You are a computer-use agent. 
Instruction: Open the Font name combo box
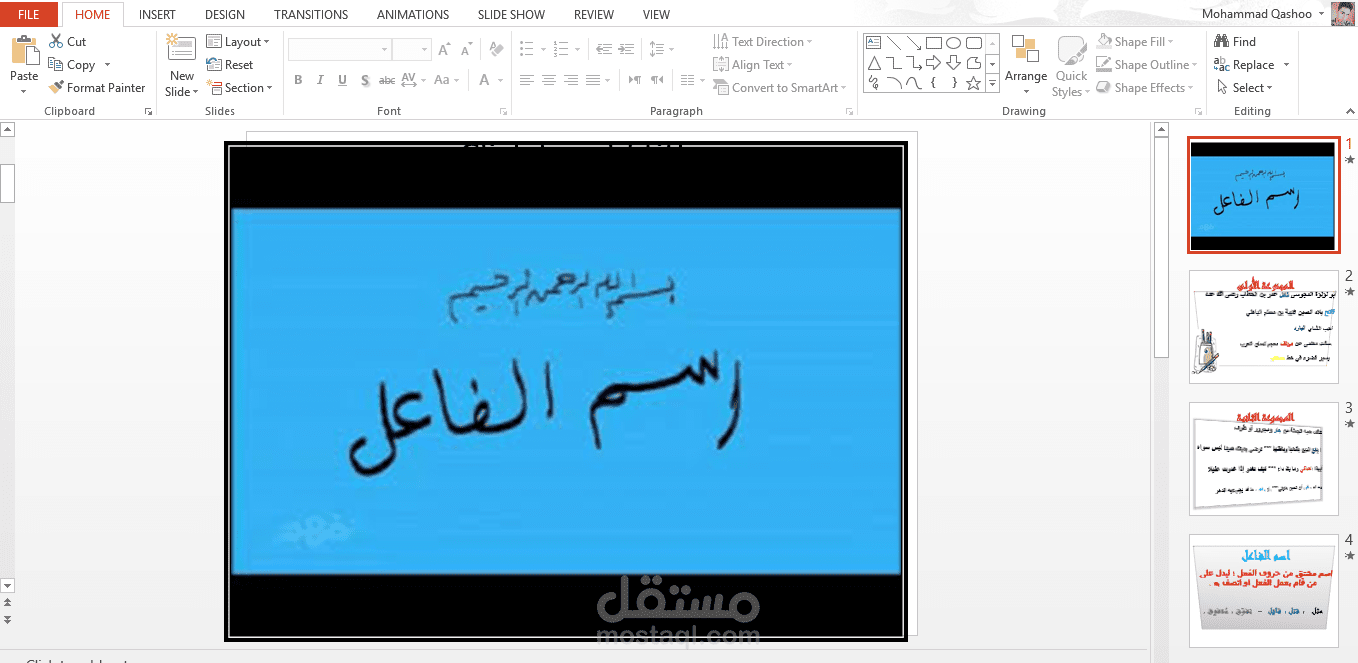tap(340, 49)
